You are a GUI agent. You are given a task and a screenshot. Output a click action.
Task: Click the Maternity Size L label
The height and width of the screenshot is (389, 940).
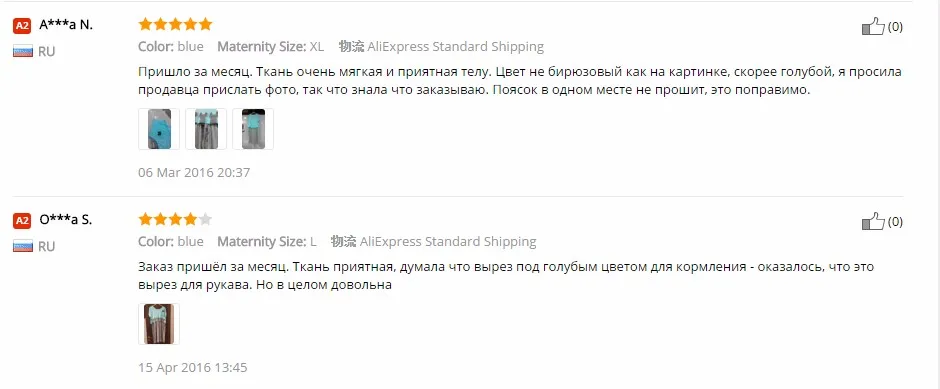click(267, 242)
